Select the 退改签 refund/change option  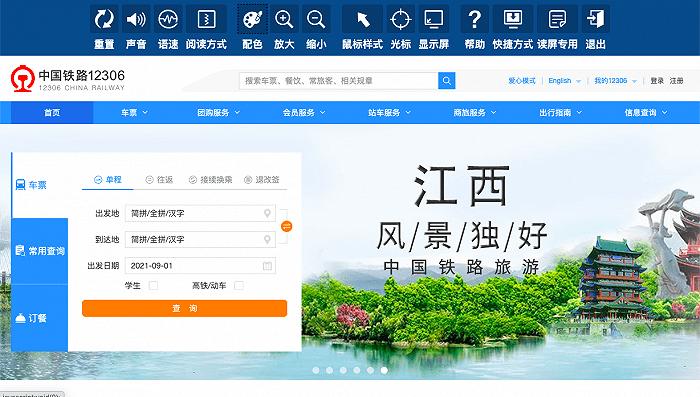pyautogui.click(x=262, y=180)
